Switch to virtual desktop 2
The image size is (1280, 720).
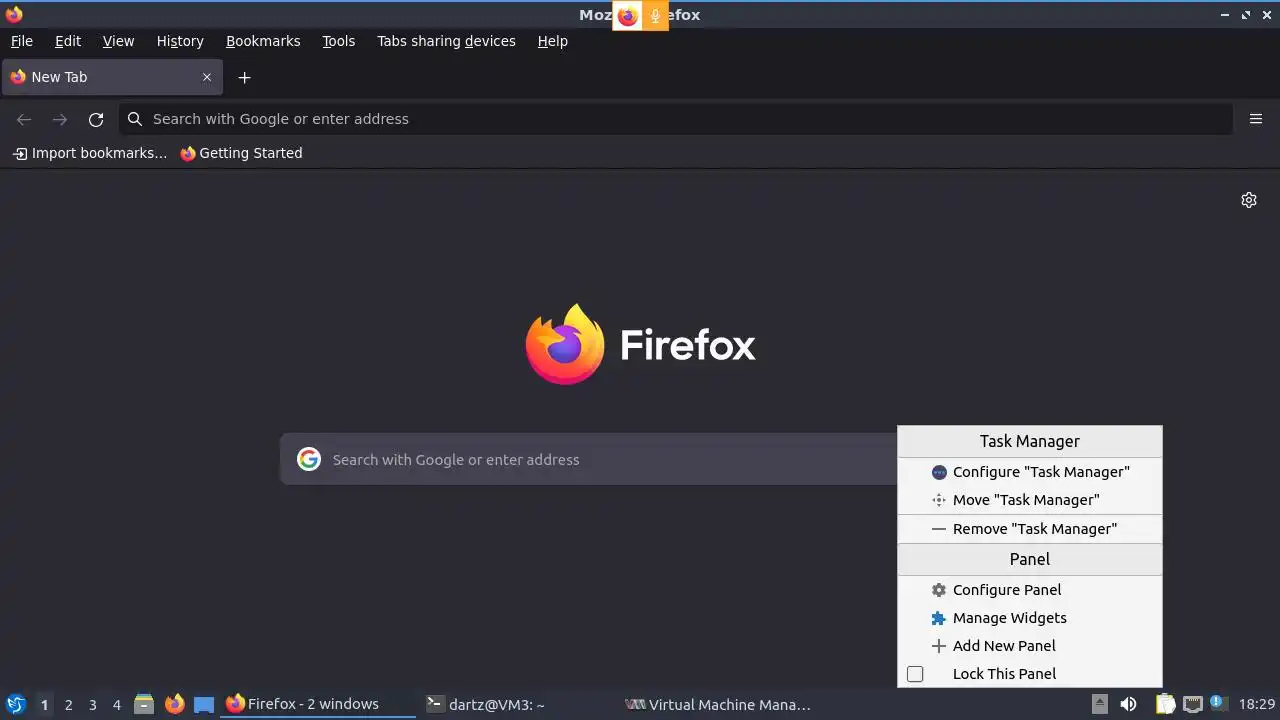pyautogui.click(x=68, y=704)
